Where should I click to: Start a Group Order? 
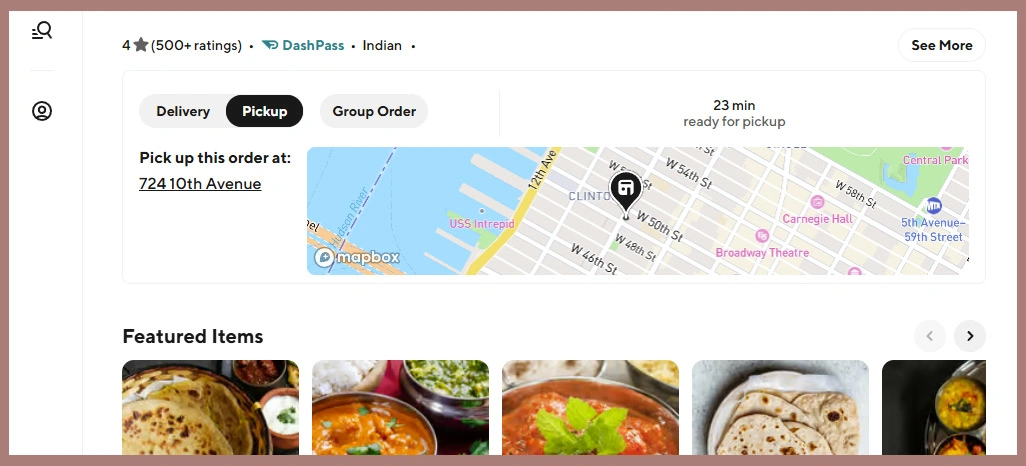pos(374,111)
